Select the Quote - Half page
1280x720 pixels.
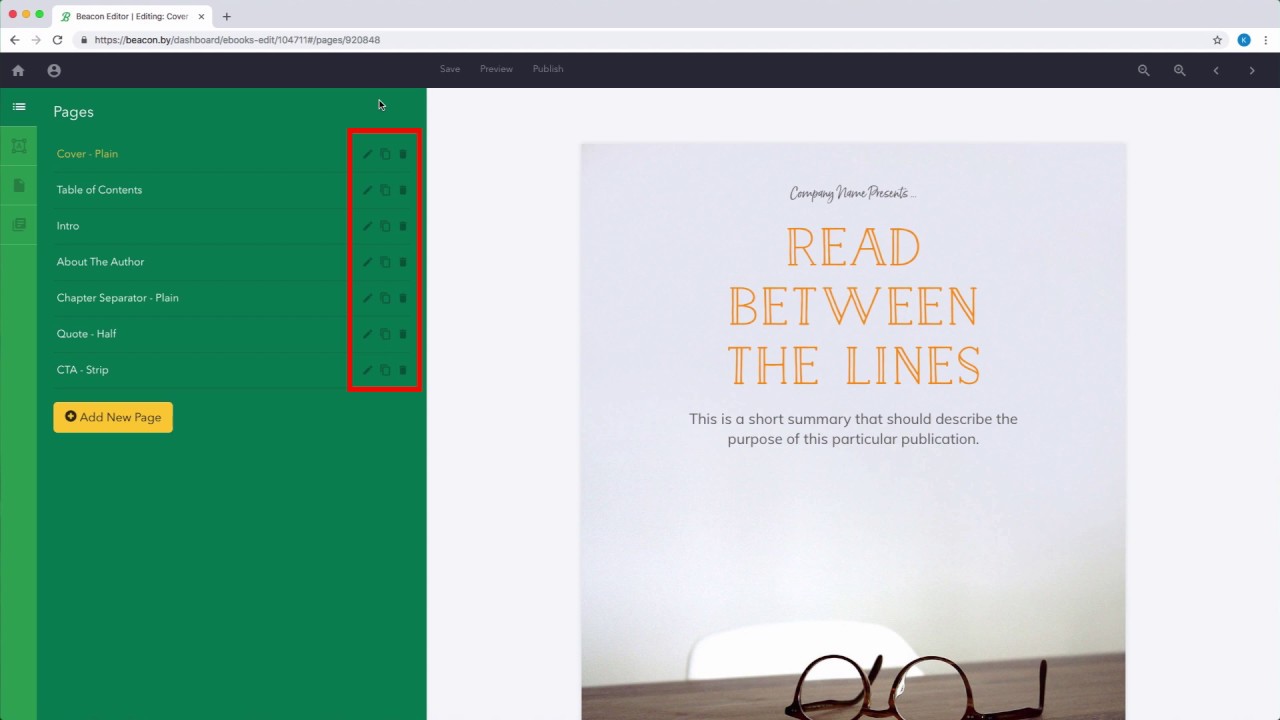[86, 334]
